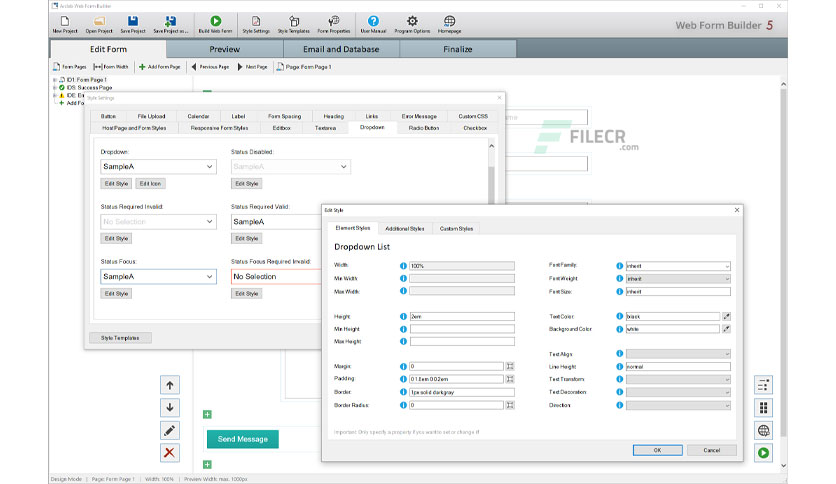Click green play icon on right edge
This screenshot has width=836, height=484.
click(763, 453)
